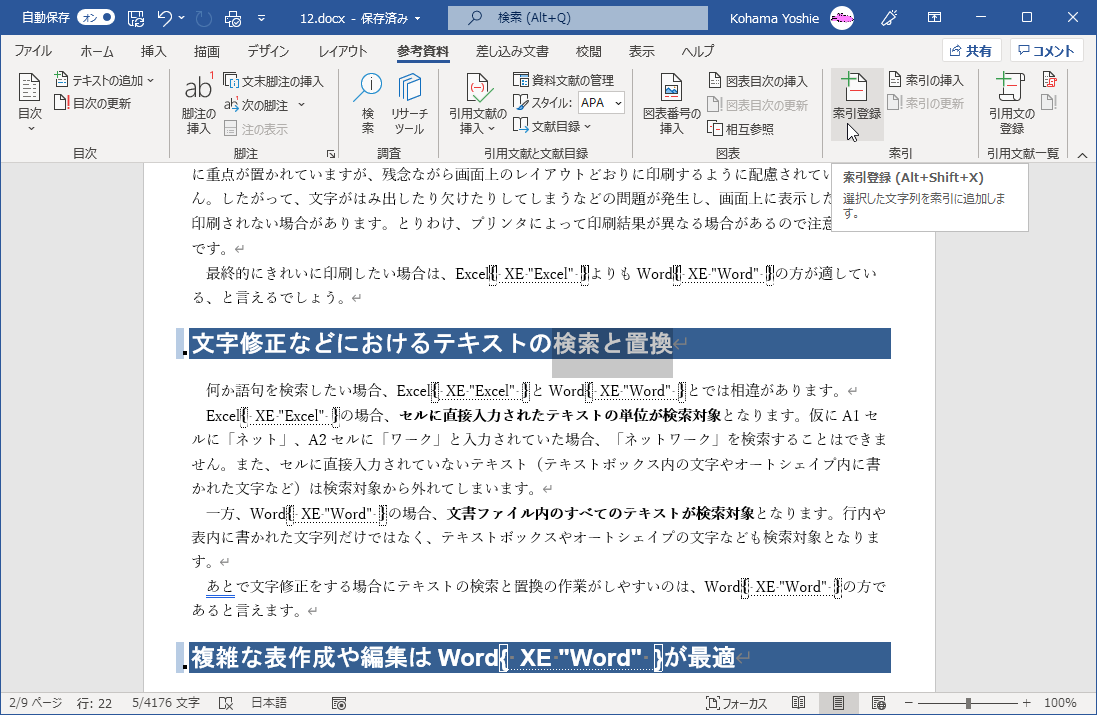Viewport: 1097px width, 715px height.
Task: Click the 引用文献一覧の挿入 icon
Action: click(1049, 80)
